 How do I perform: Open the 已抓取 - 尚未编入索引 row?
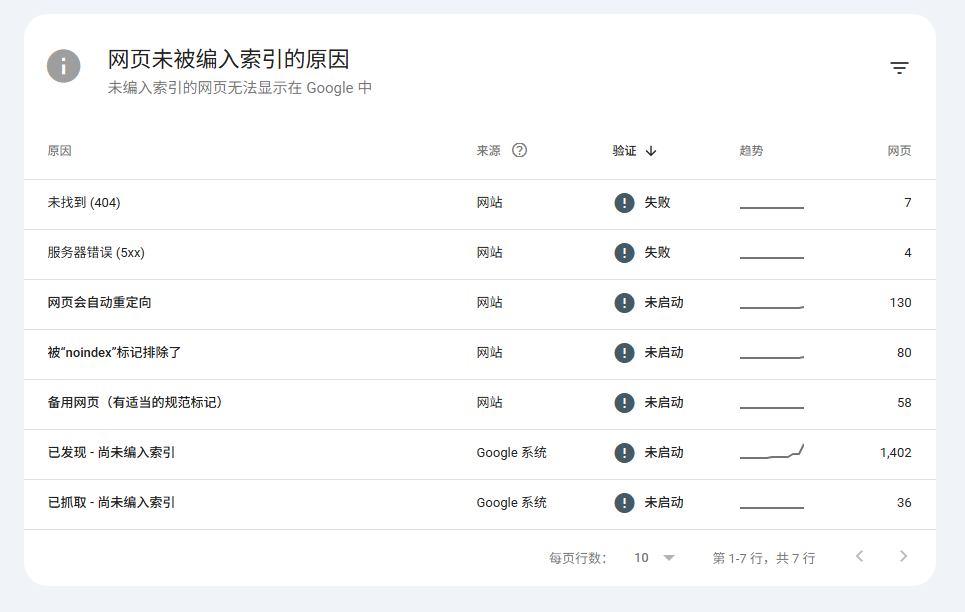[x=479, y=504]
